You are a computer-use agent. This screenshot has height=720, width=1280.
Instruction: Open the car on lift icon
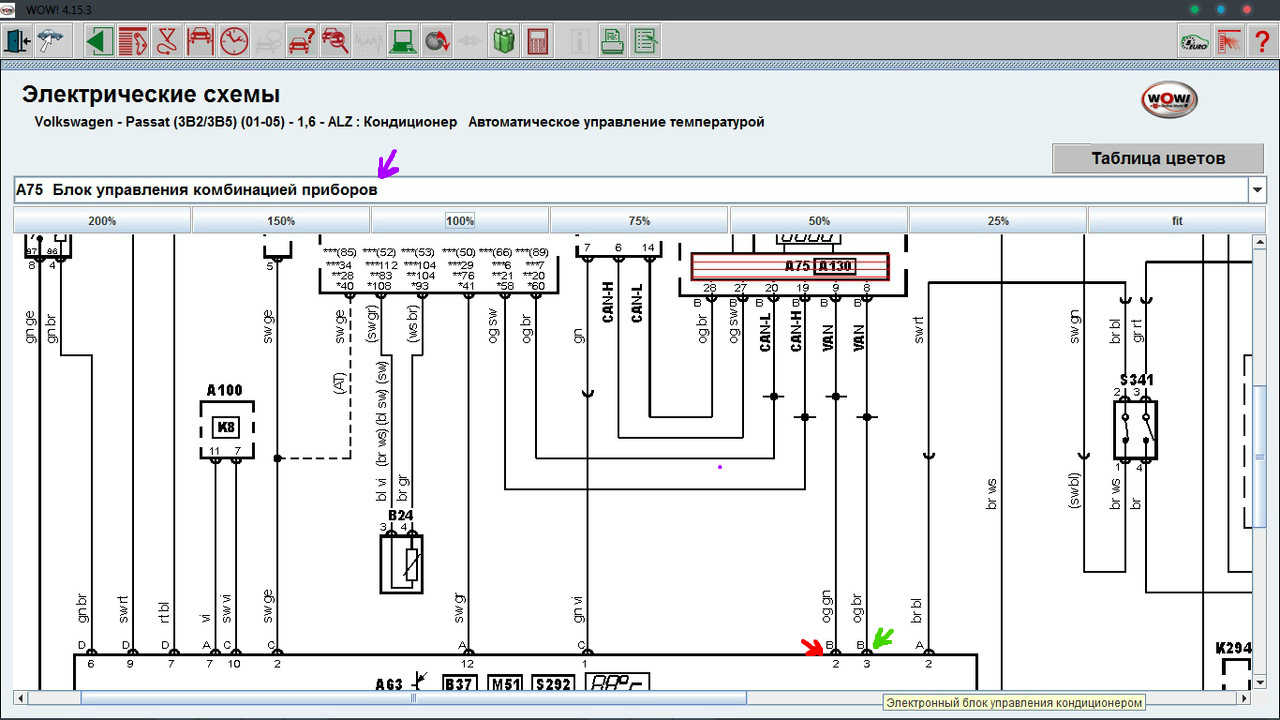200,41
